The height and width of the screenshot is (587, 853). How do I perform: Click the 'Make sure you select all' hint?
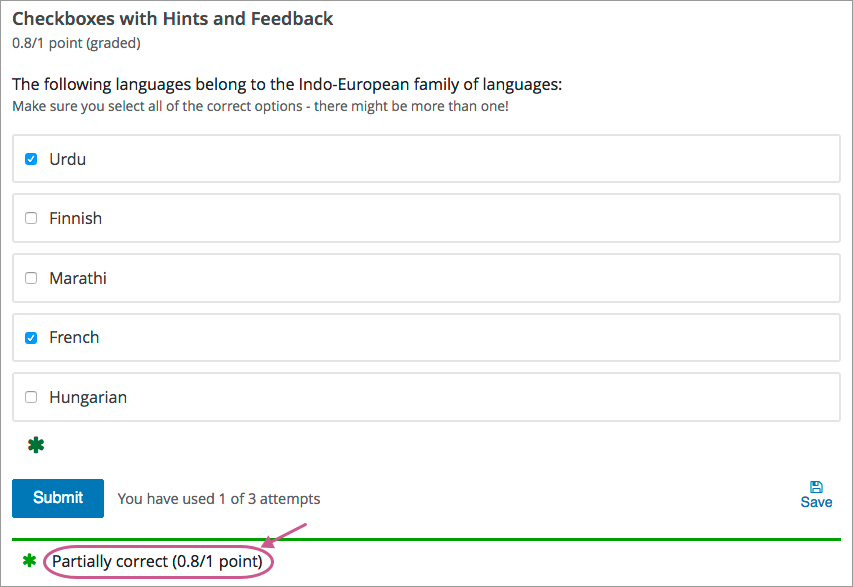point(260,106)
